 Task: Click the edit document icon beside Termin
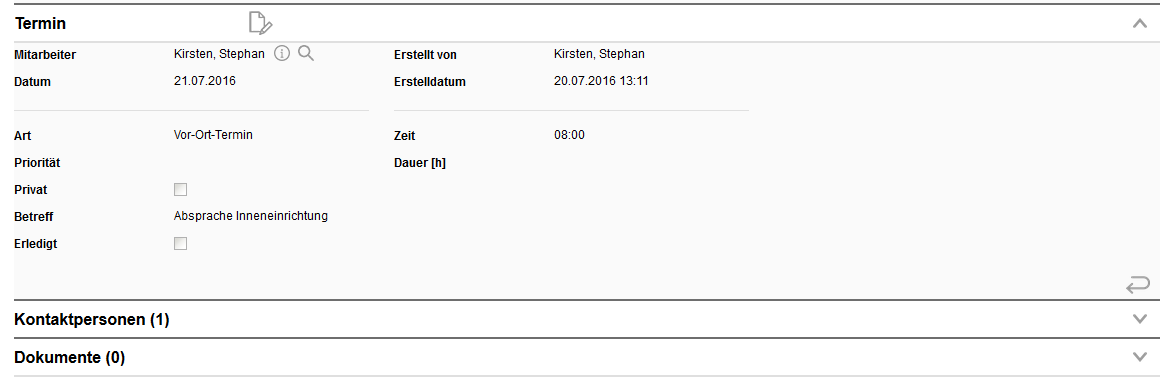pyautogui.click(x=260, y=23)
